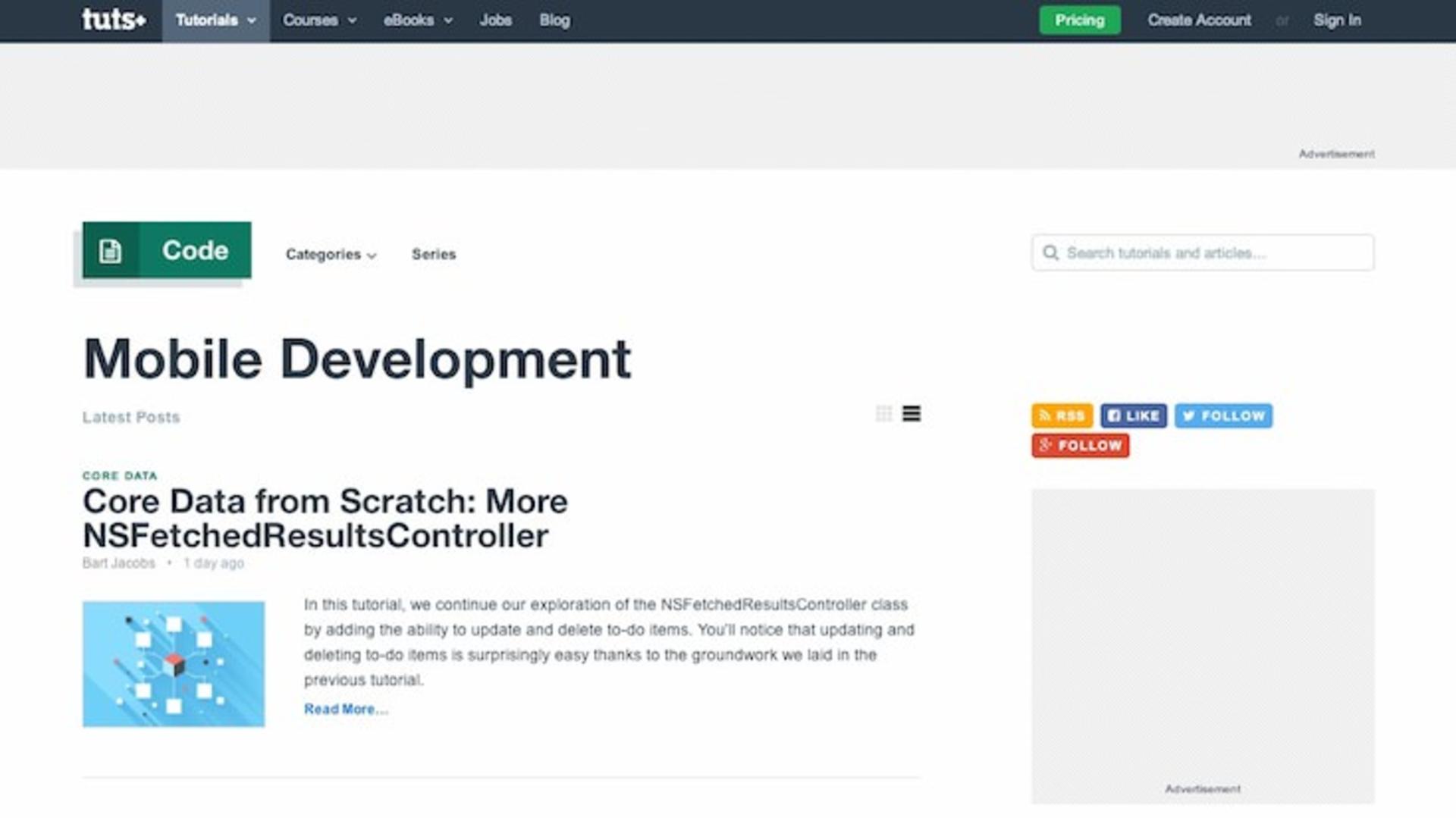Switch to list view layout
Screen dimensions: 1456x818
pyautogui.click(x=912, y=414)
